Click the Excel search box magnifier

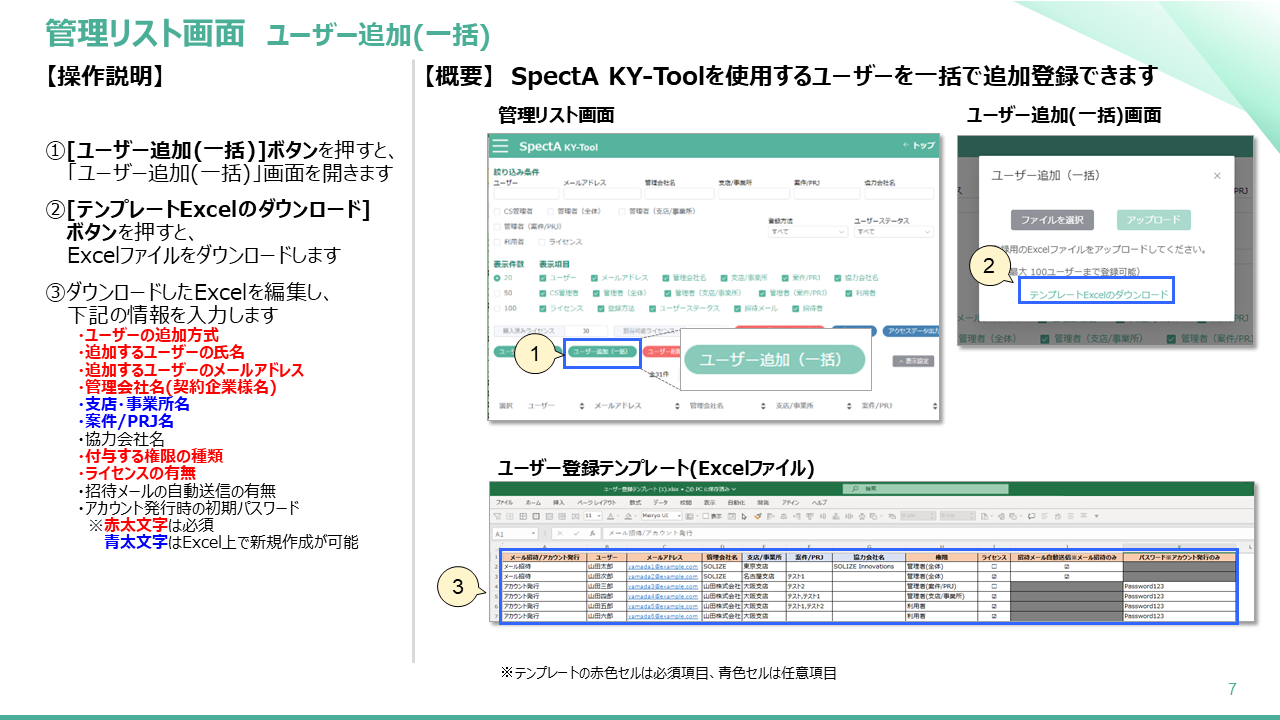[x=853, y=488]
